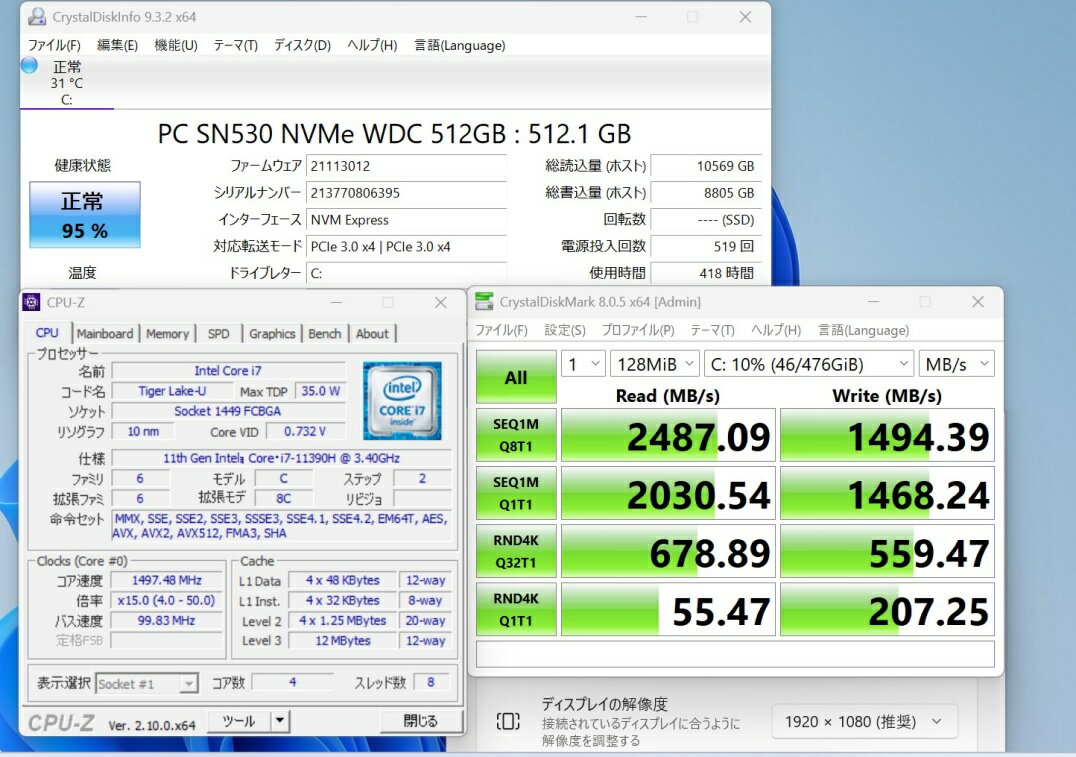Open the C: 10% drive selection dropdown

click(x=809, y=364)
